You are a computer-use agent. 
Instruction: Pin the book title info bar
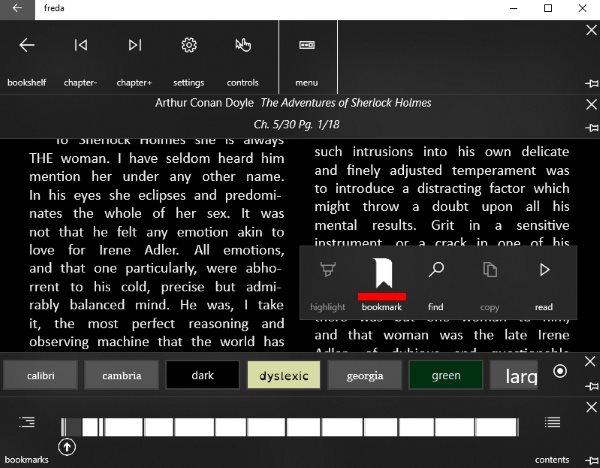592,127
